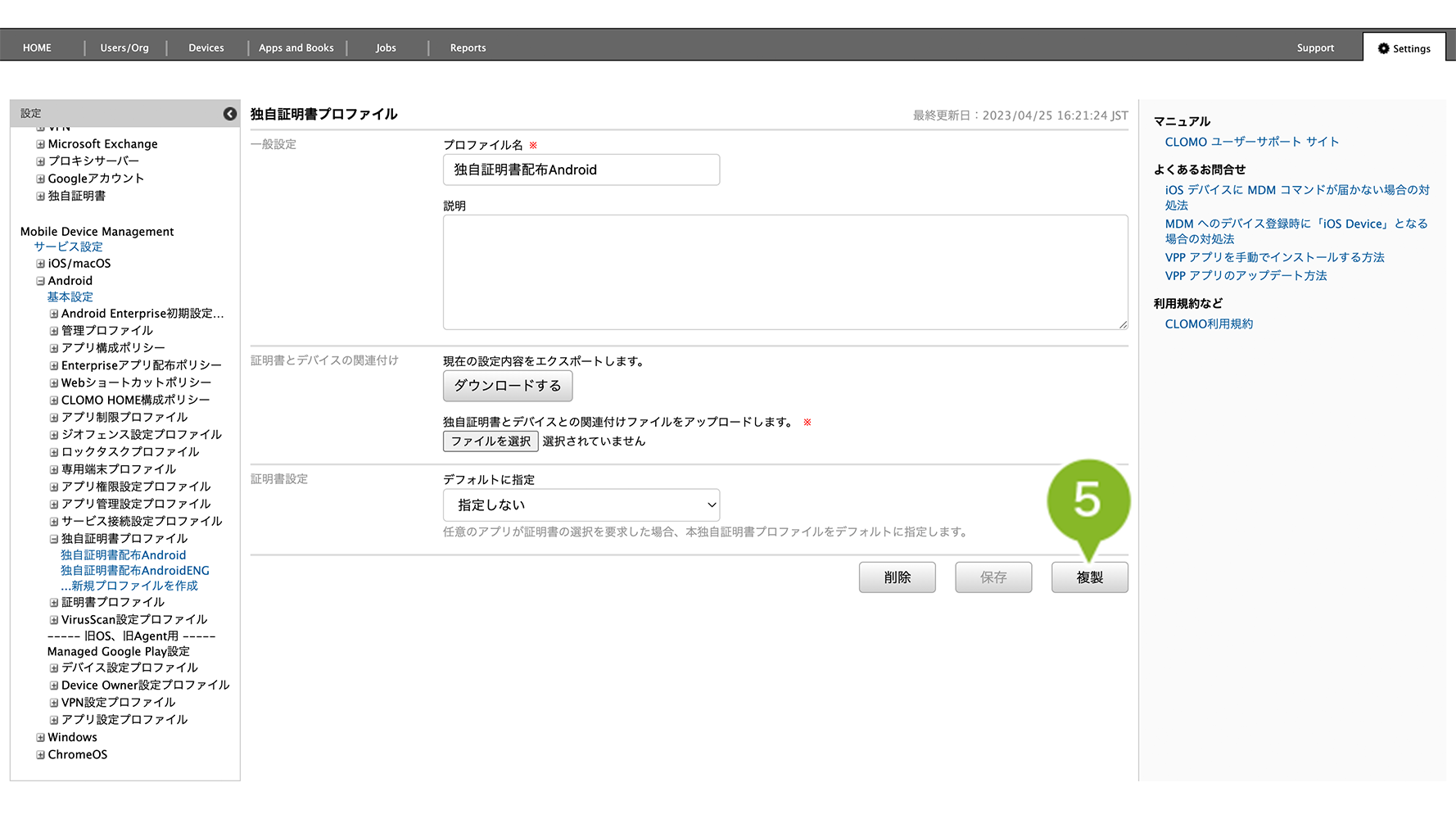Collapse the 独自証明書プロファイル tree node

click(x=54, y=539)
